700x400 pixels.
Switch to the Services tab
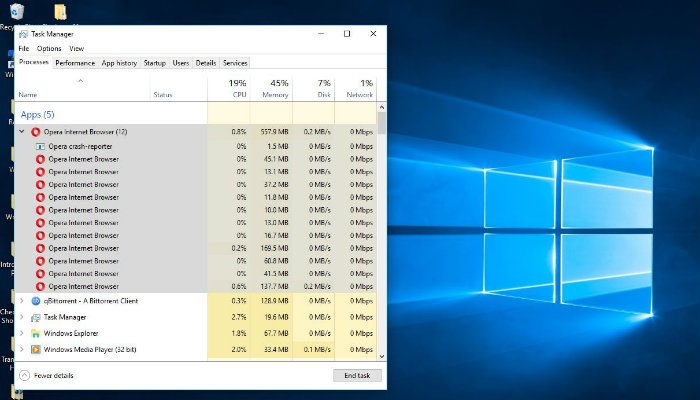point(235,63)
